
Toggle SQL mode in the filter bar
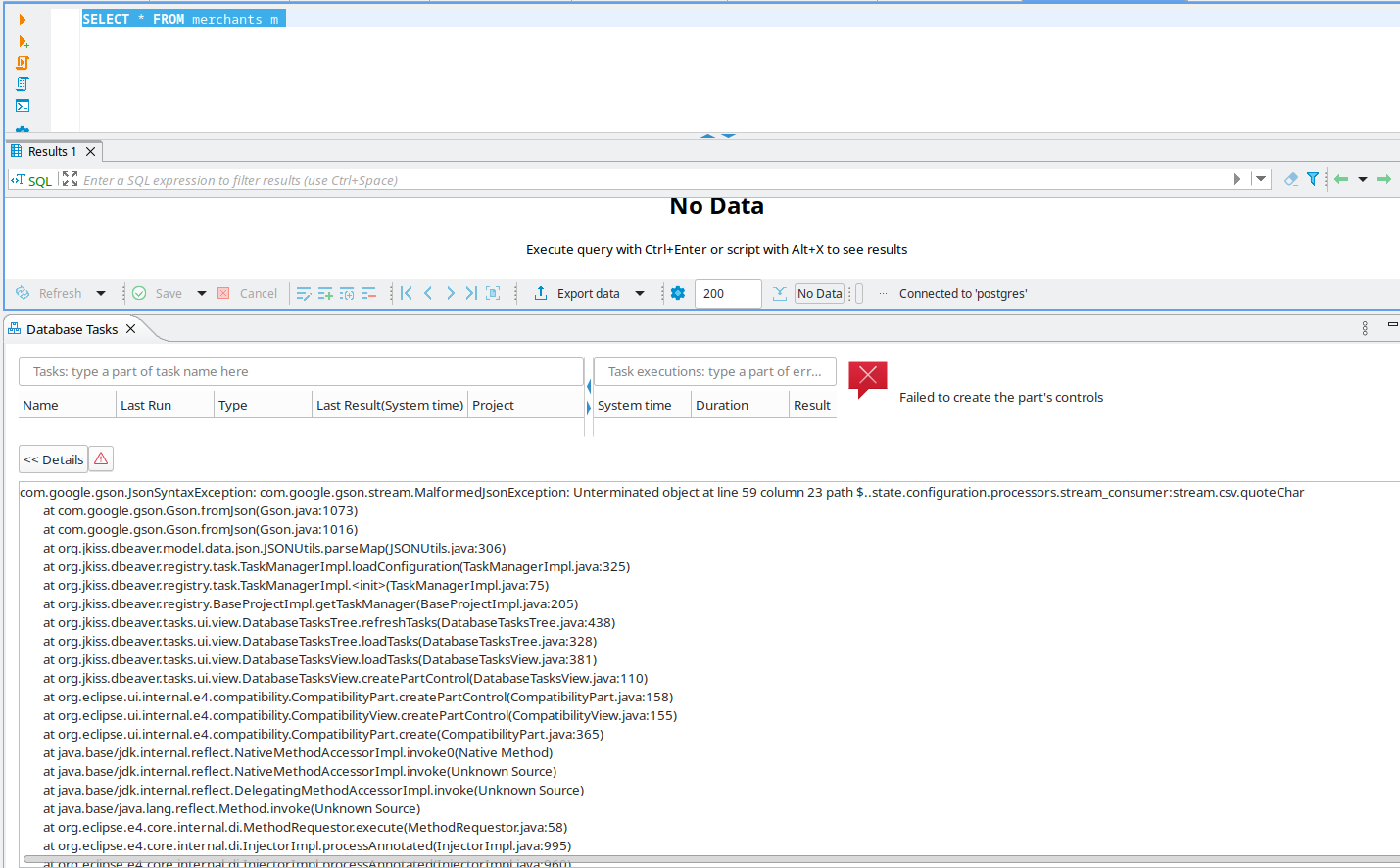tap(30, 180)
